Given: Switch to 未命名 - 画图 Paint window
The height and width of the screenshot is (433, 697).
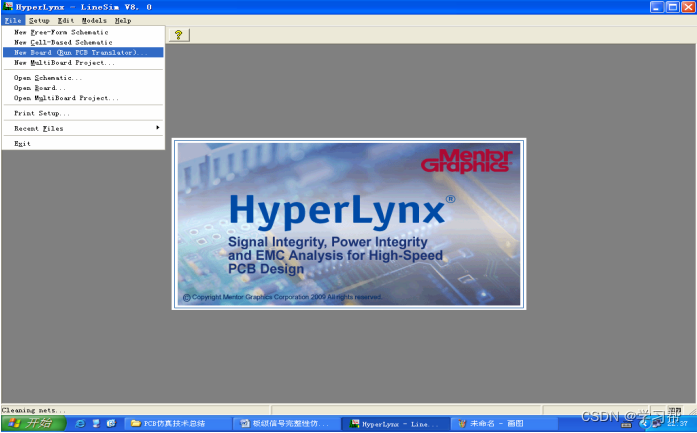Looking at the screenshot, I should click(504, 424).
